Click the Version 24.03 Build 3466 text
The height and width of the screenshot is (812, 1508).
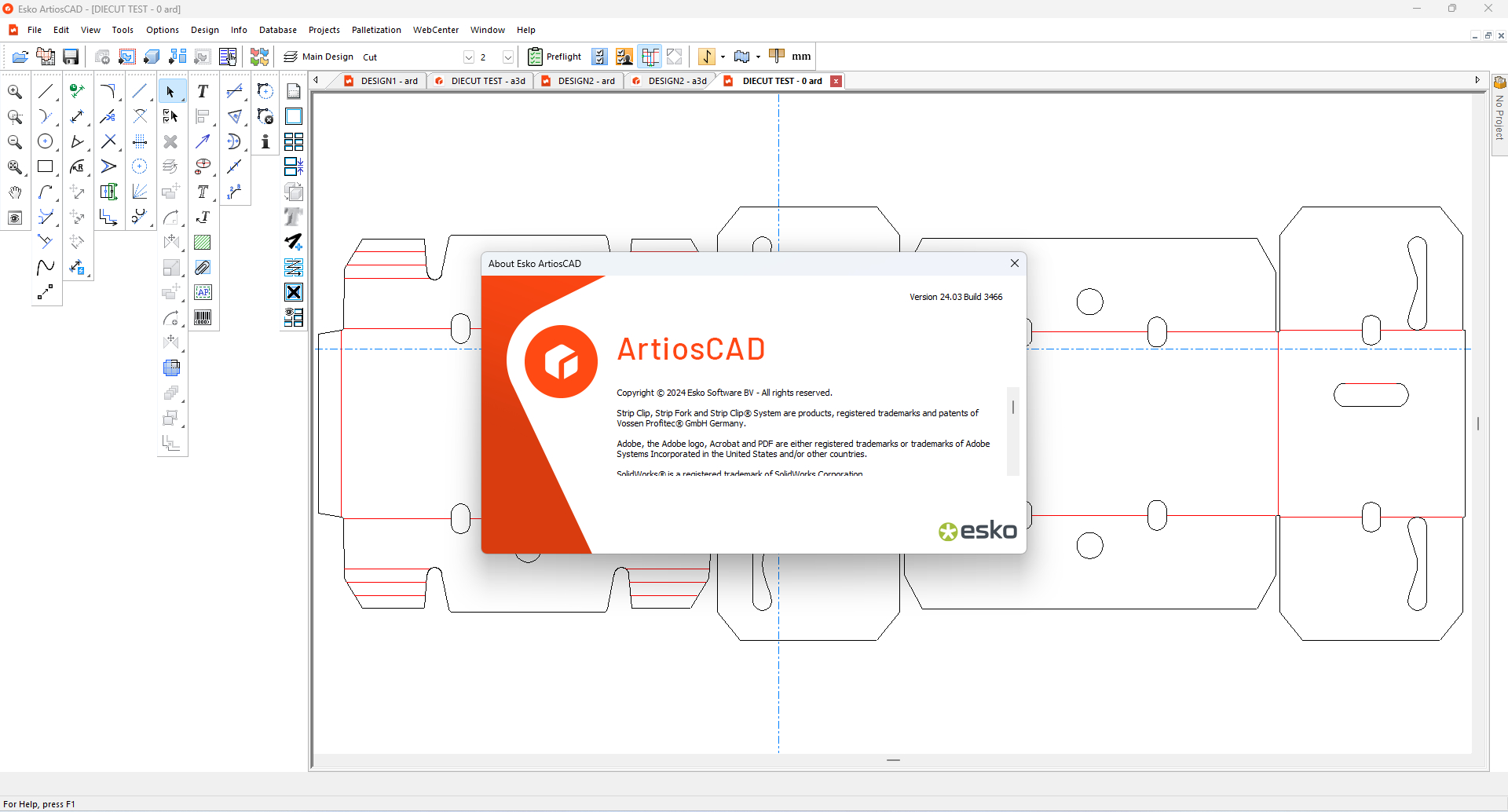coord(956,297)
